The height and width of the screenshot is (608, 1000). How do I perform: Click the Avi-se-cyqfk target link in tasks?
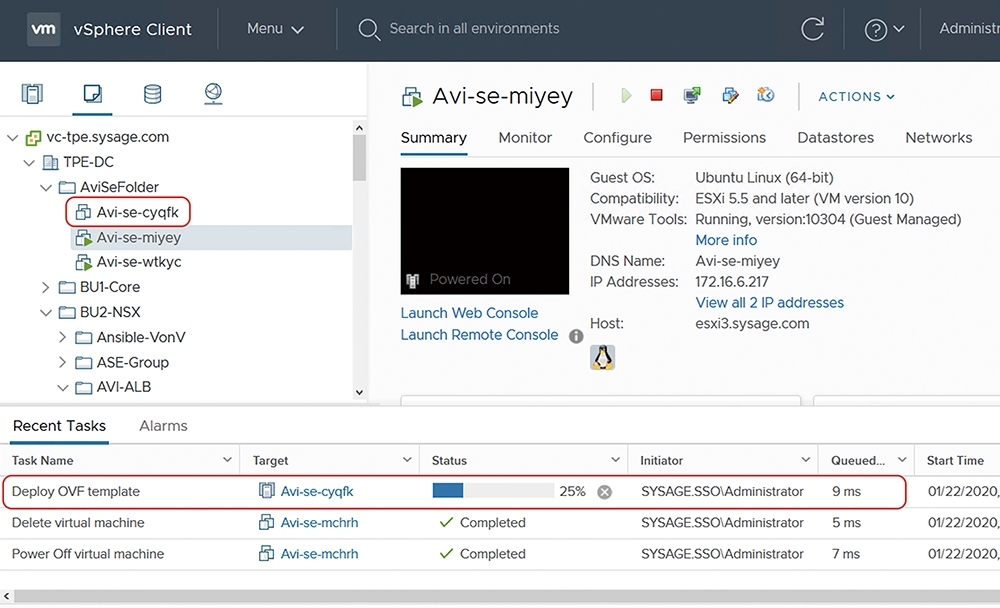[317, 492]
